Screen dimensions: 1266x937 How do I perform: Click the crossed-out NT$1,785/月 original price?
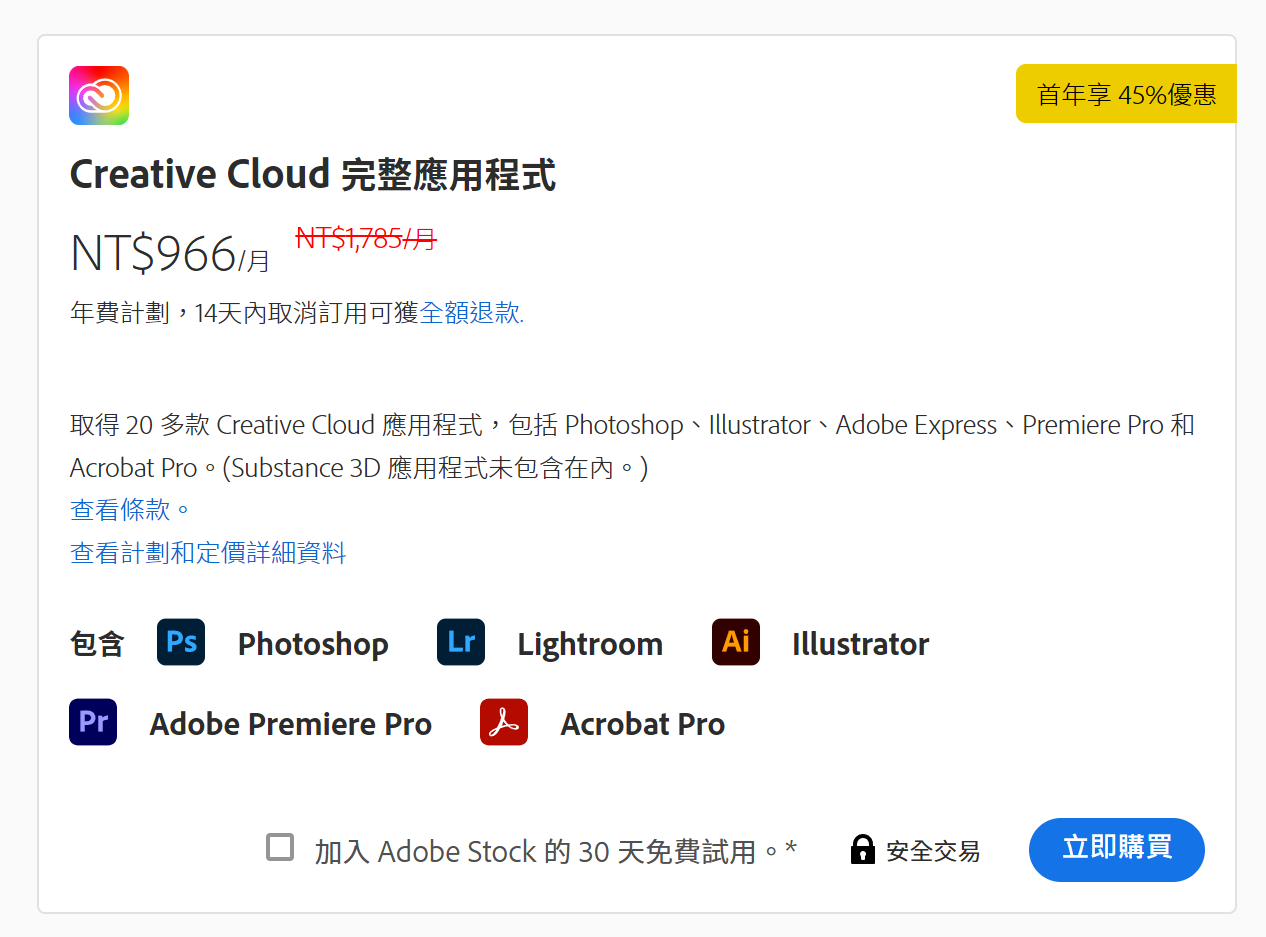(x=366, y=238)
